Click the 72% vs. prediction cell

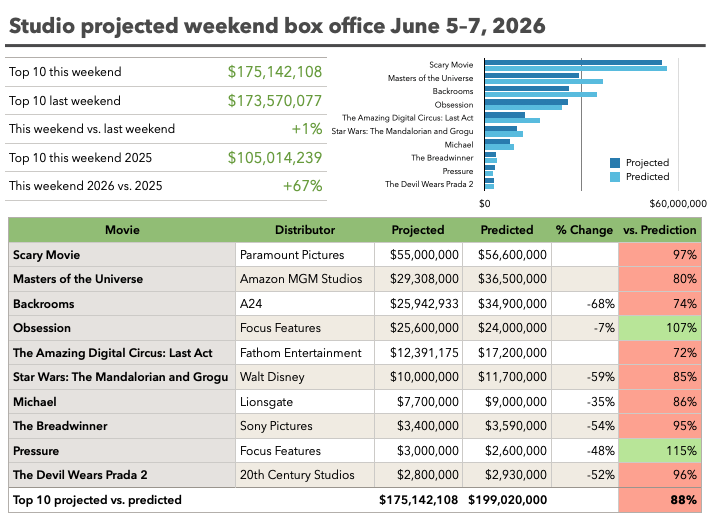click(x=659, y=353)
